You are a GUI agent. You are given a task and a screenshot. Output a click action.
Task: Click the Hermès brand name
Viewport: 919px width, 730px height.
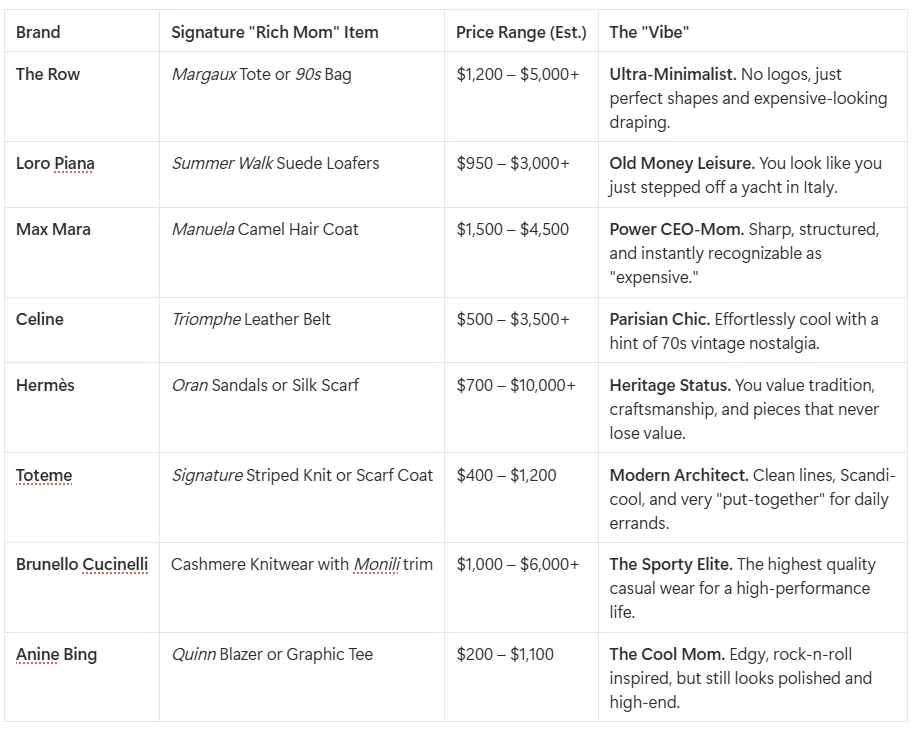[45, 385]
